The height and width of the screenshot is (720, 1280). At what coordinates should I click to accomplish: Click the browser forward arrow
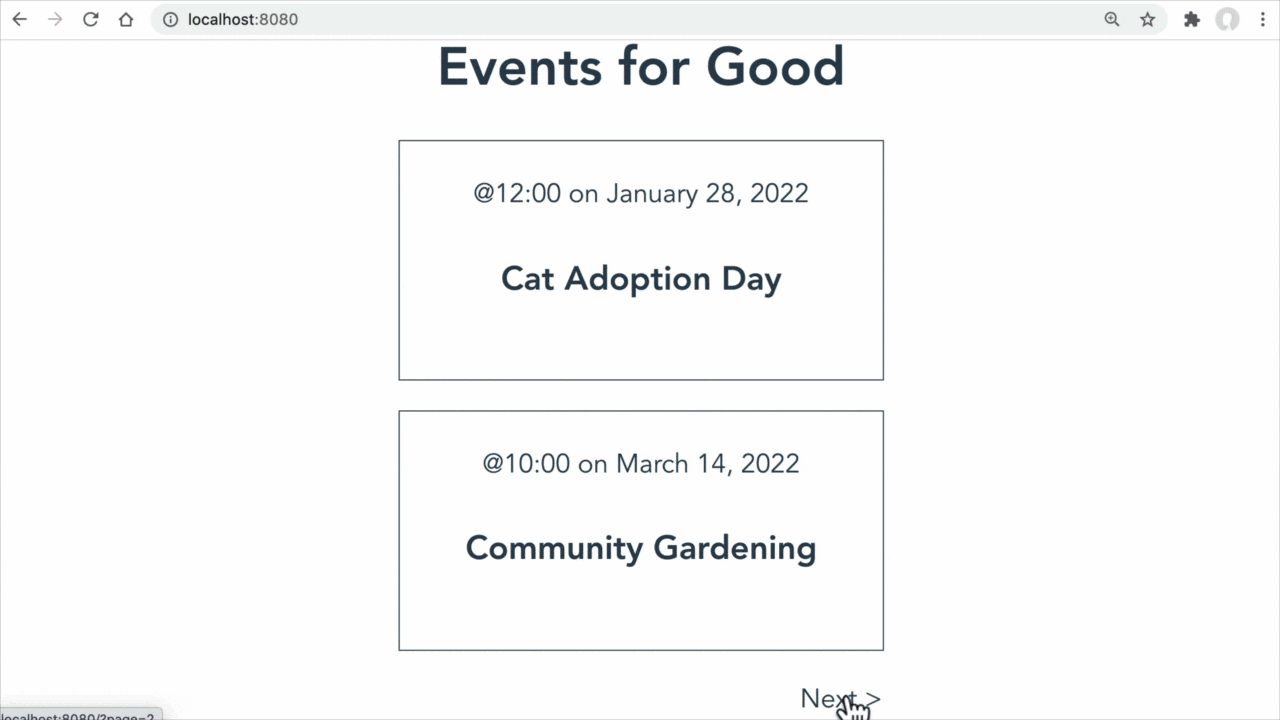55,19
